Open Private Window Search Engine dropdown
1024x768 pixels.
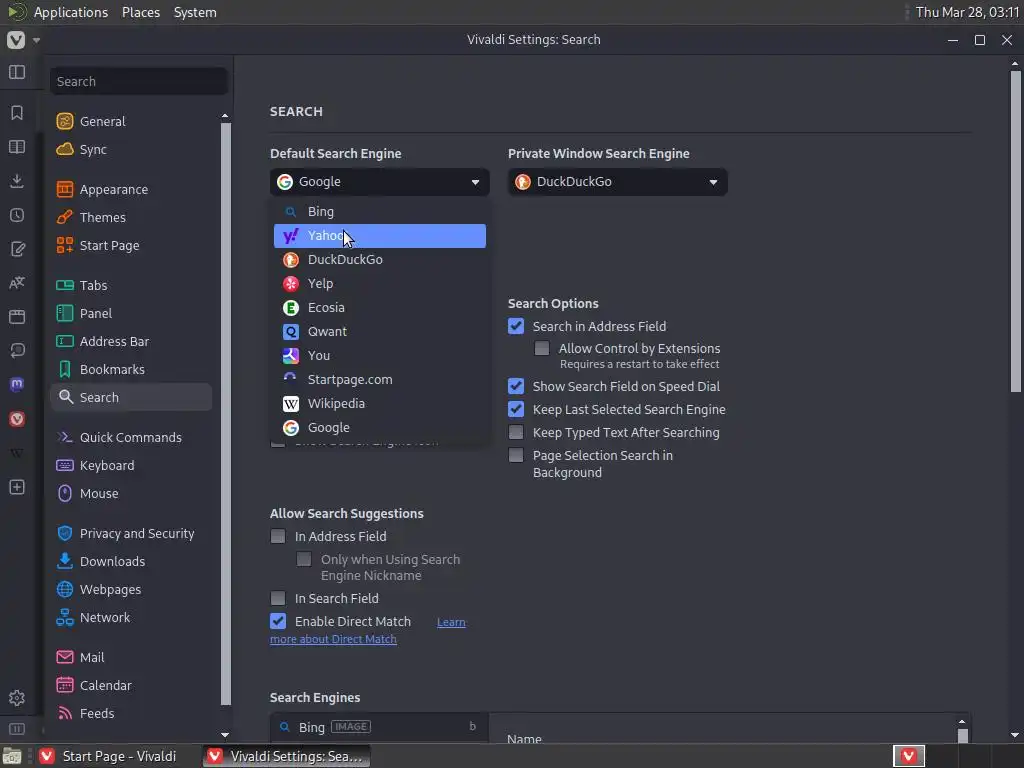tap(617, 182)
